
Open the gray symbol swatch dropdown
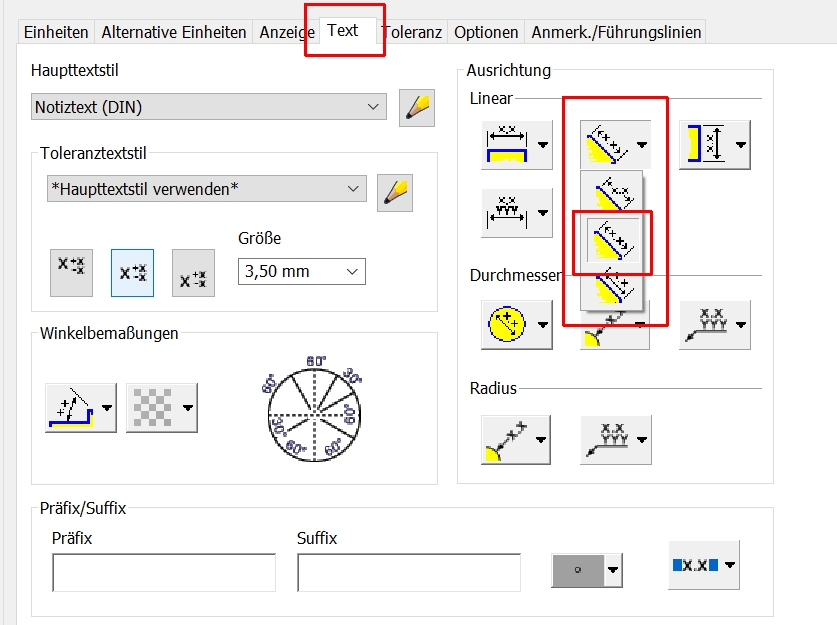pyautogui.click(x=587, y=570)
